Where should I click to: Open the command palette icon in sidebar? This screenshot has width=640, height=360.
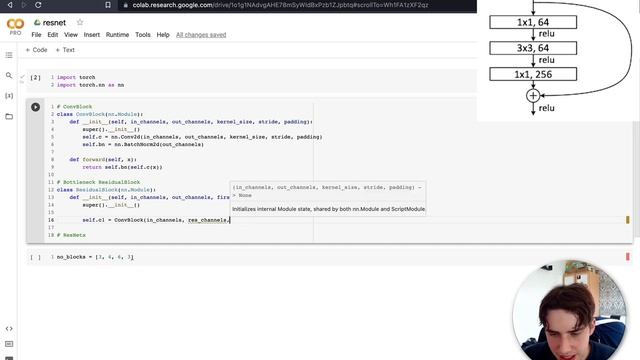coord(9,344)
